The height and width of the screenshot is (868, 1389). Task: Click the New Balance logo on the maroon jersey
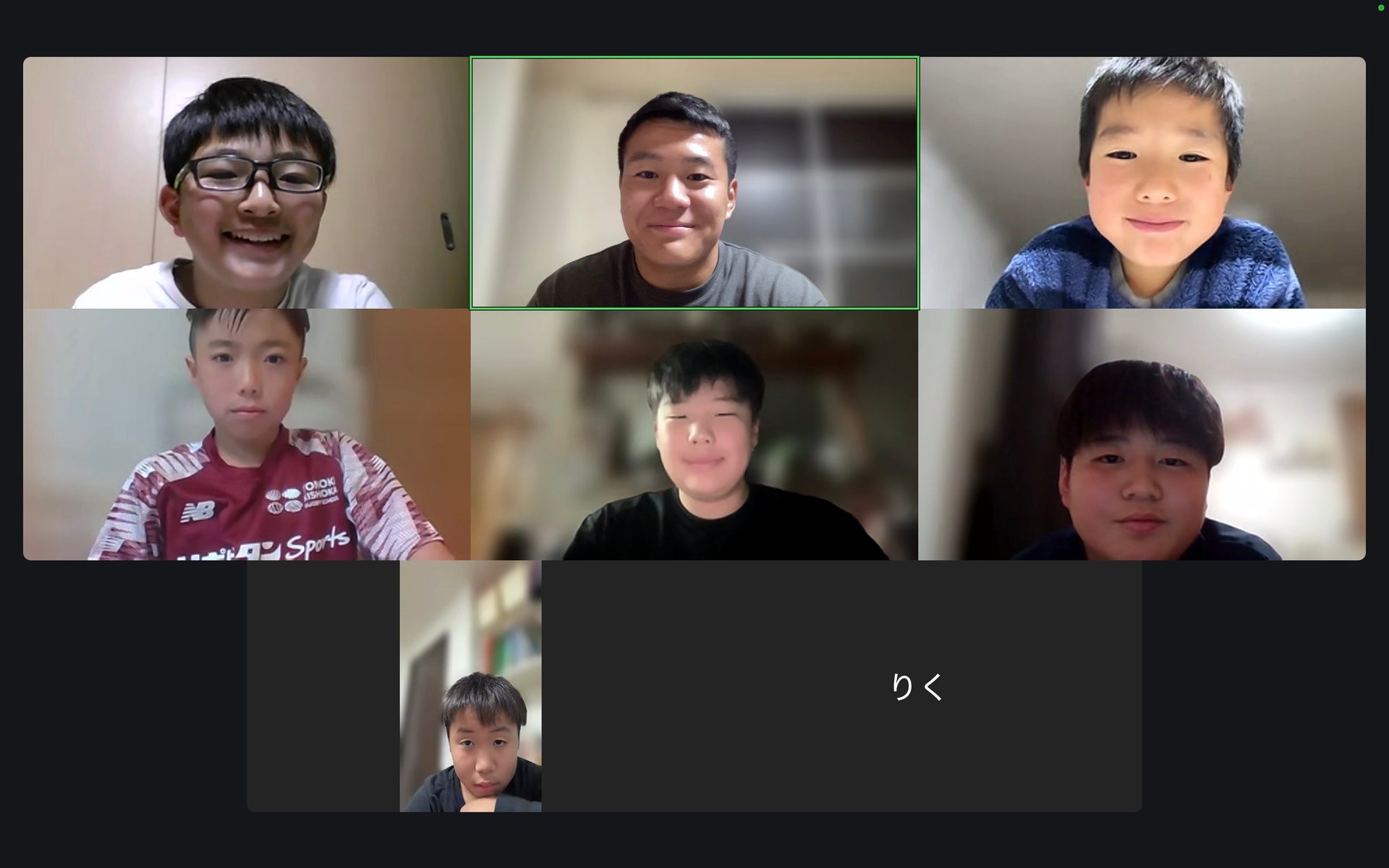(x=198, y=511)
